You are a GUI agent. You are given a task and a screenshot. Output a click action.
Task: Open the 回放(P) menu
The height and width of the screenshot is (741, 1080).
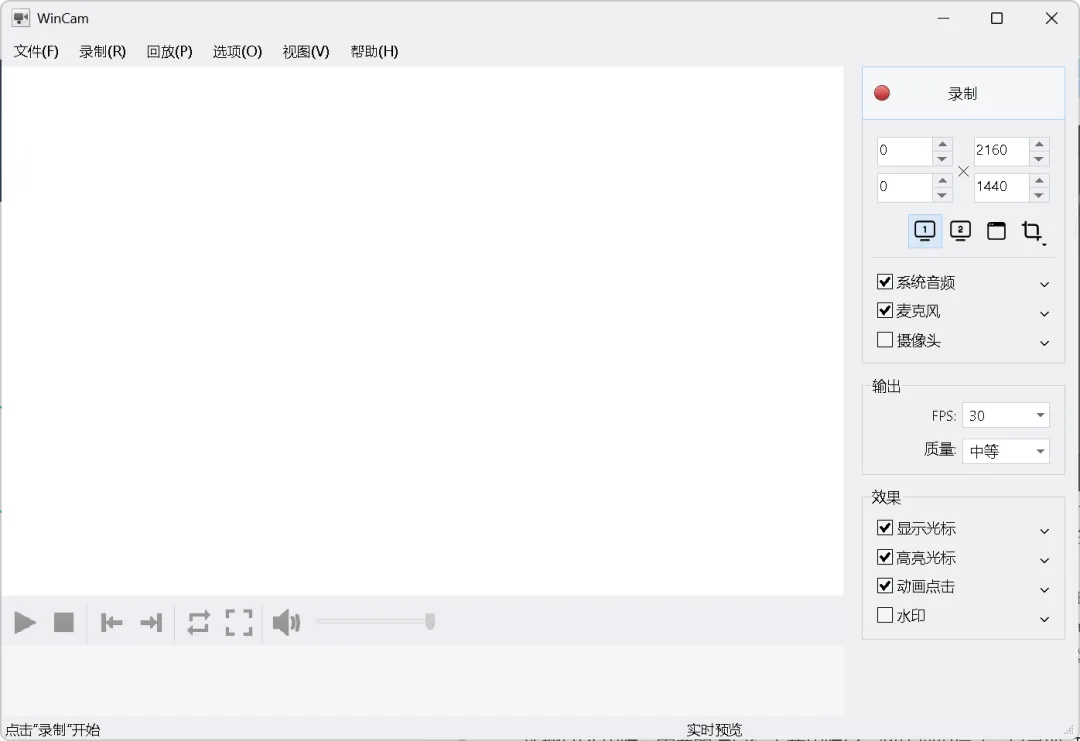(x=169, y=52)
